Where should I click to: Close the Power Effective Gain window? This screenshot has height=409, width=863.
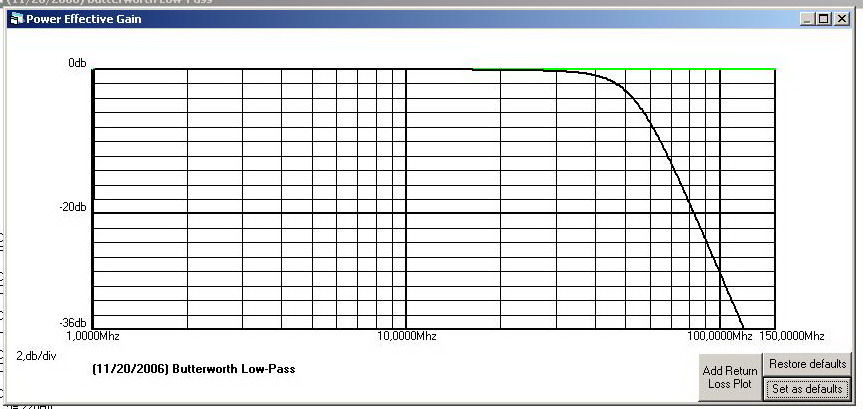tap(842, 19)
